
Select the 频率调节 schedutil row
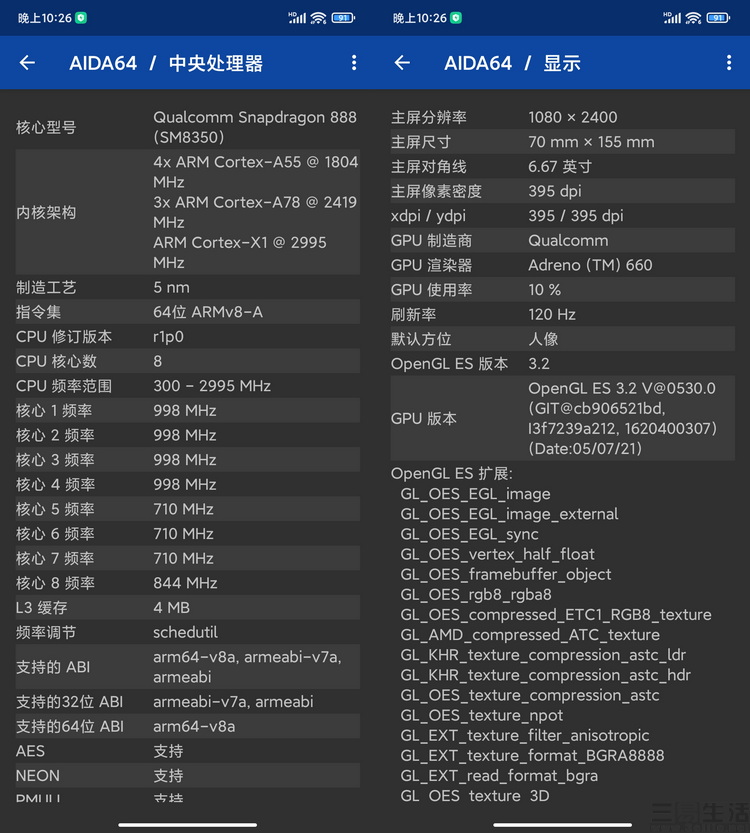(x=188, y=632)
